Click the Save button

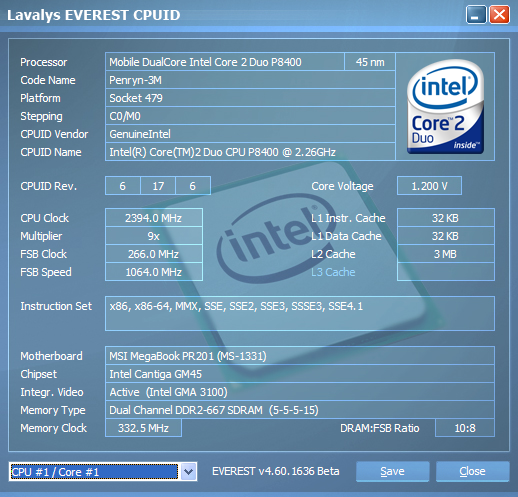coord(392,471)
